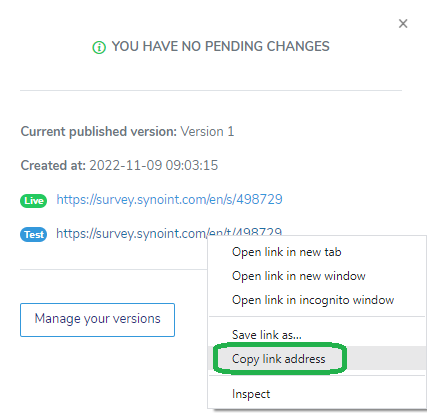Click the green Live badge
427x413 pixels.
pos(34,201)
